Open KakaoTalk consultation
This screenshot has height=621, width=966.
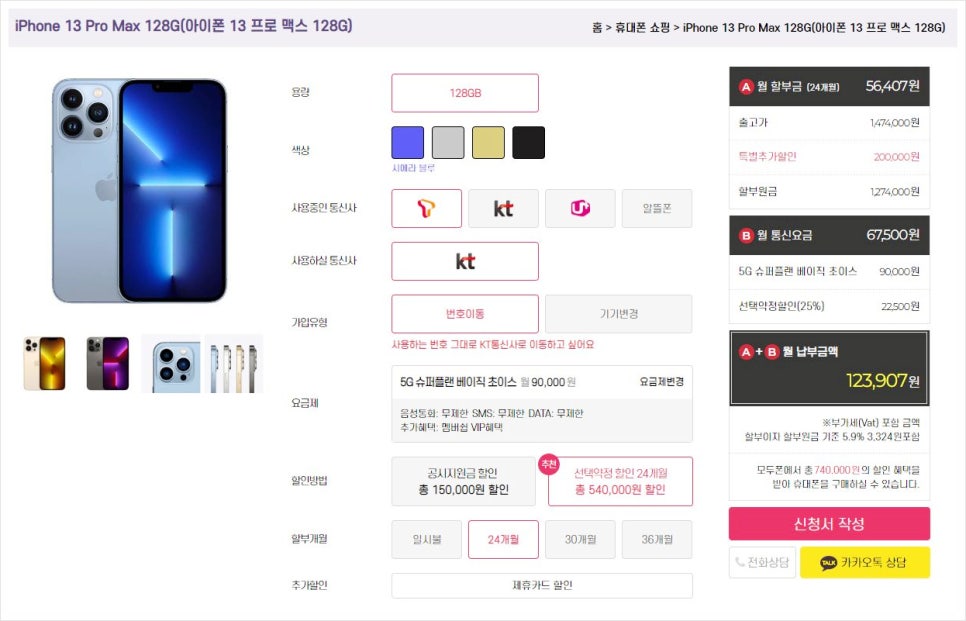coord(864,562)
